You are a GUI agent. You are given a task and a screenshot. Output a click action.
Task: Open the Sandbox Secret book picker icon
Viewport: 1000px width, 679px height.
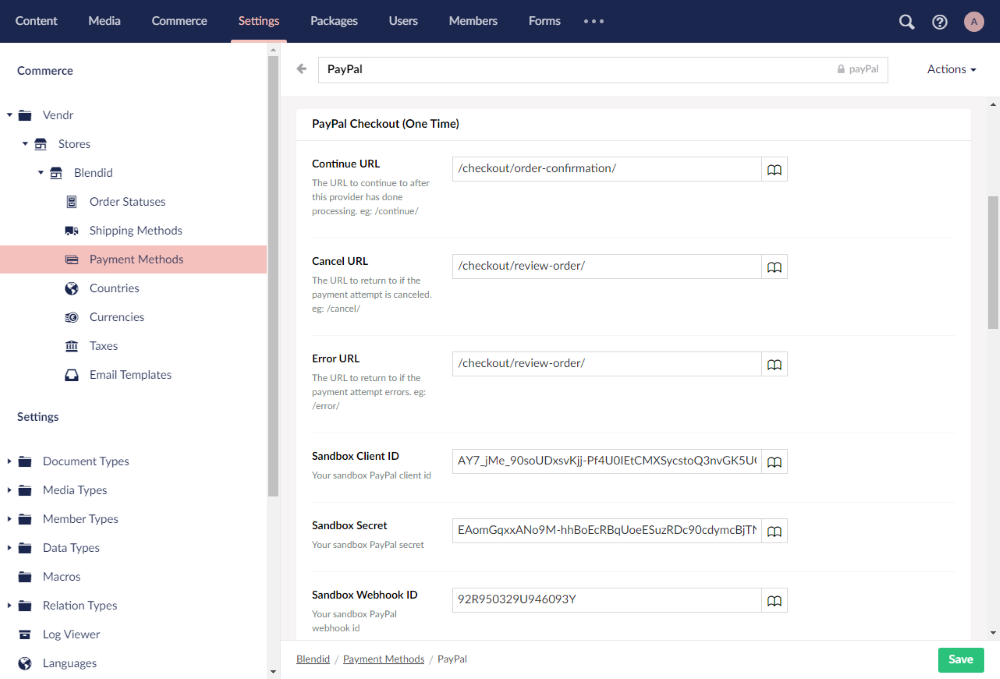(774, 530)
